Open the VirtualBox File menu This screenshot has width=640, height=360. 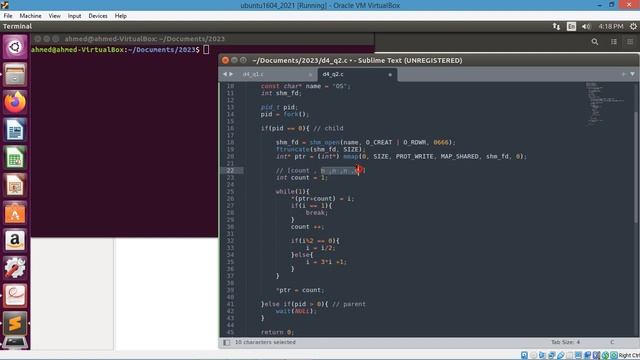click(8, 16)
